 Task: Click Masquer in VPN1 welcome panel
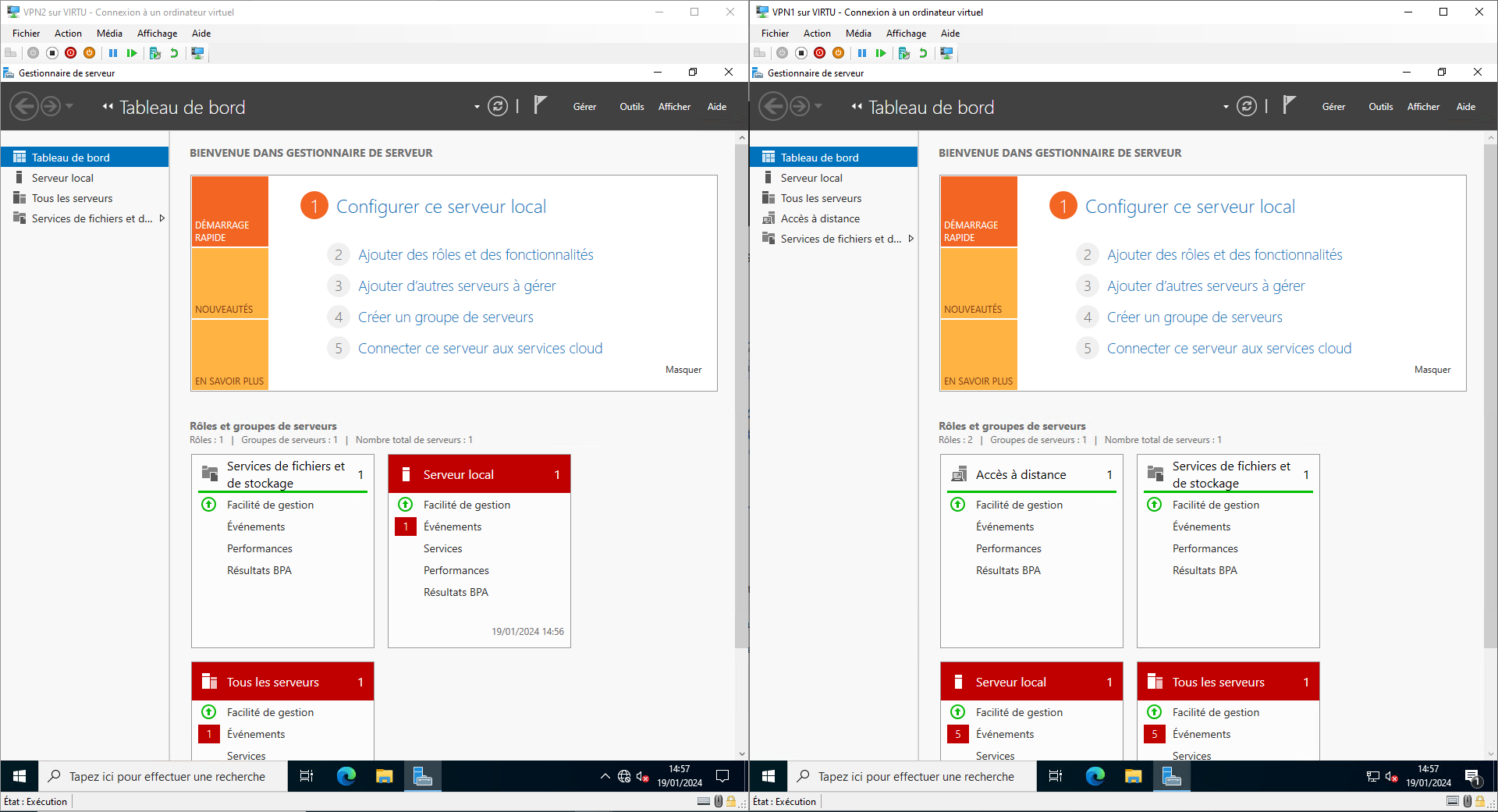coord(1432,370)
